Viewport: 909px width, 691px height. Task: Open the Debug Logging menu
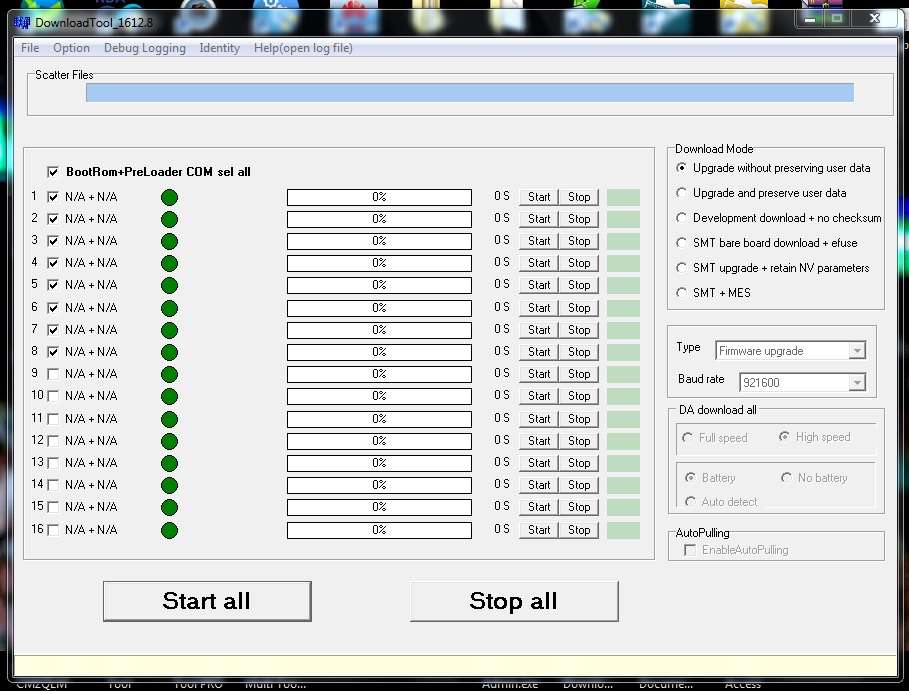pyautogui.click(x=145, y=48)
